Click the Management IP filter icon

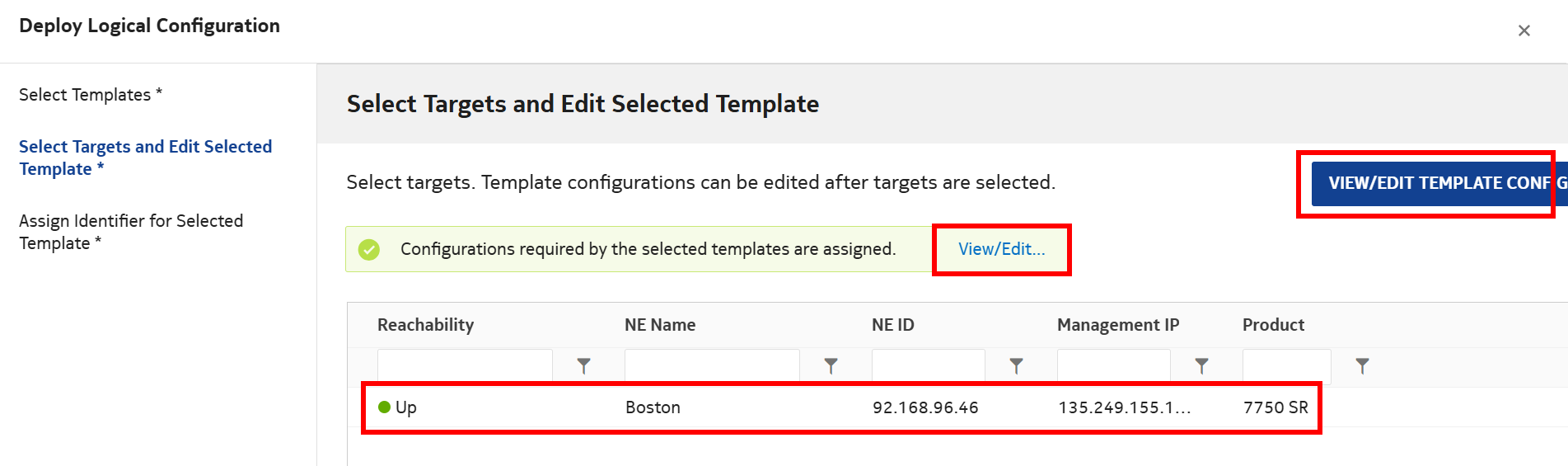coord(1201,365)
